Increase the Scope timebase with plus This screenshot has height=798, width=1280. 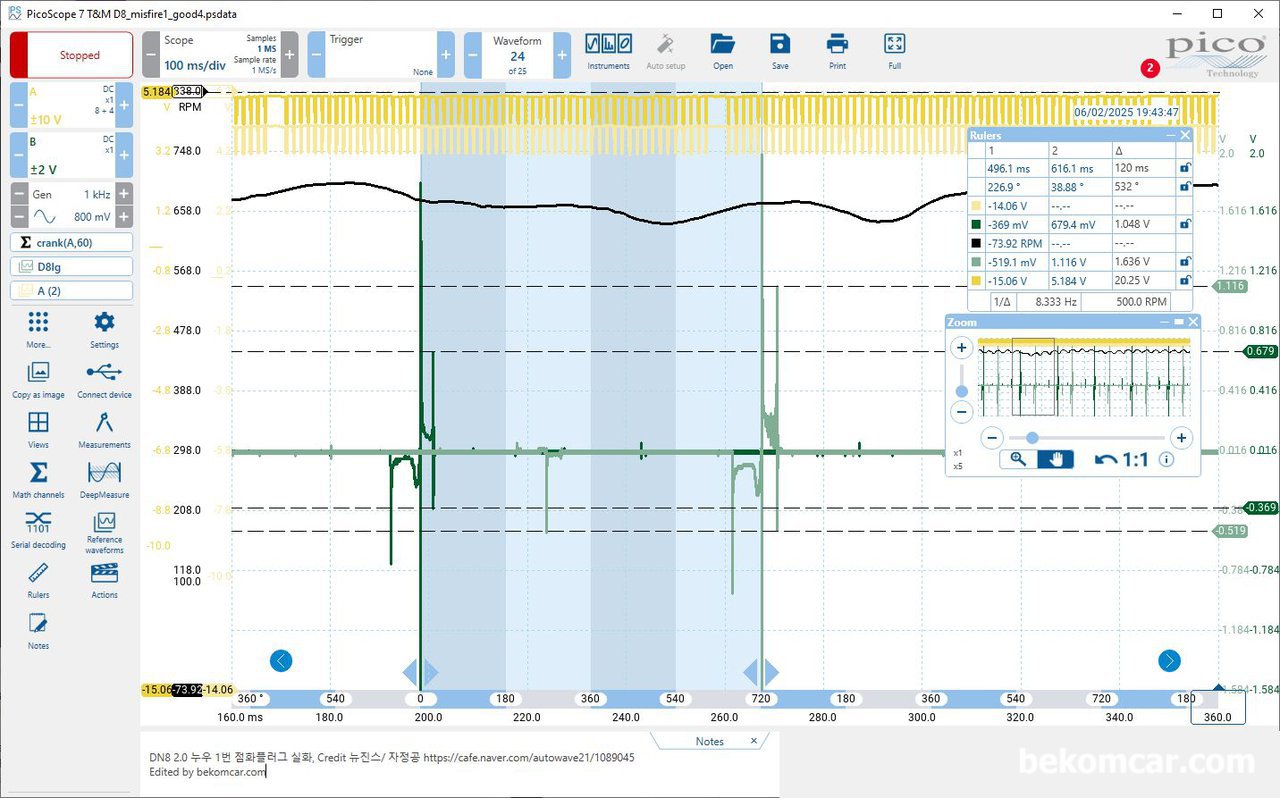289,54
